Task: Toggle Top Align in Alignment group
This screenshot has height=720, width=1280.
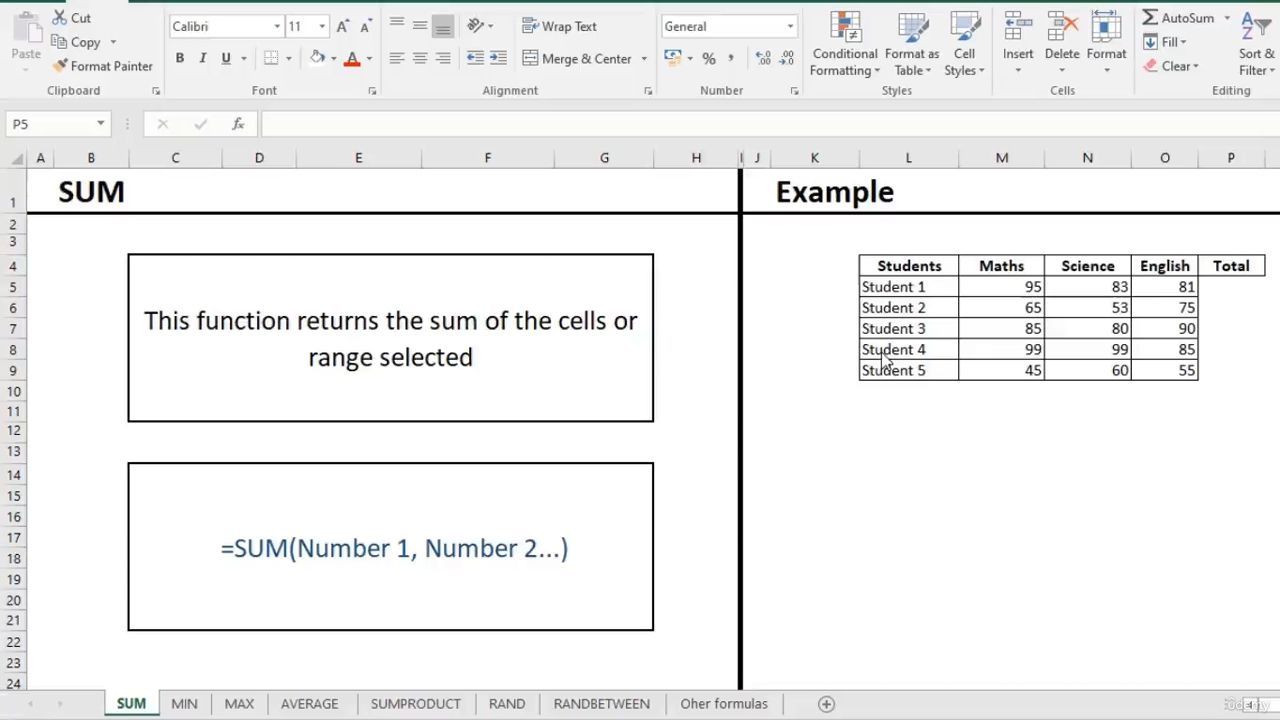Action: [397, 26]
